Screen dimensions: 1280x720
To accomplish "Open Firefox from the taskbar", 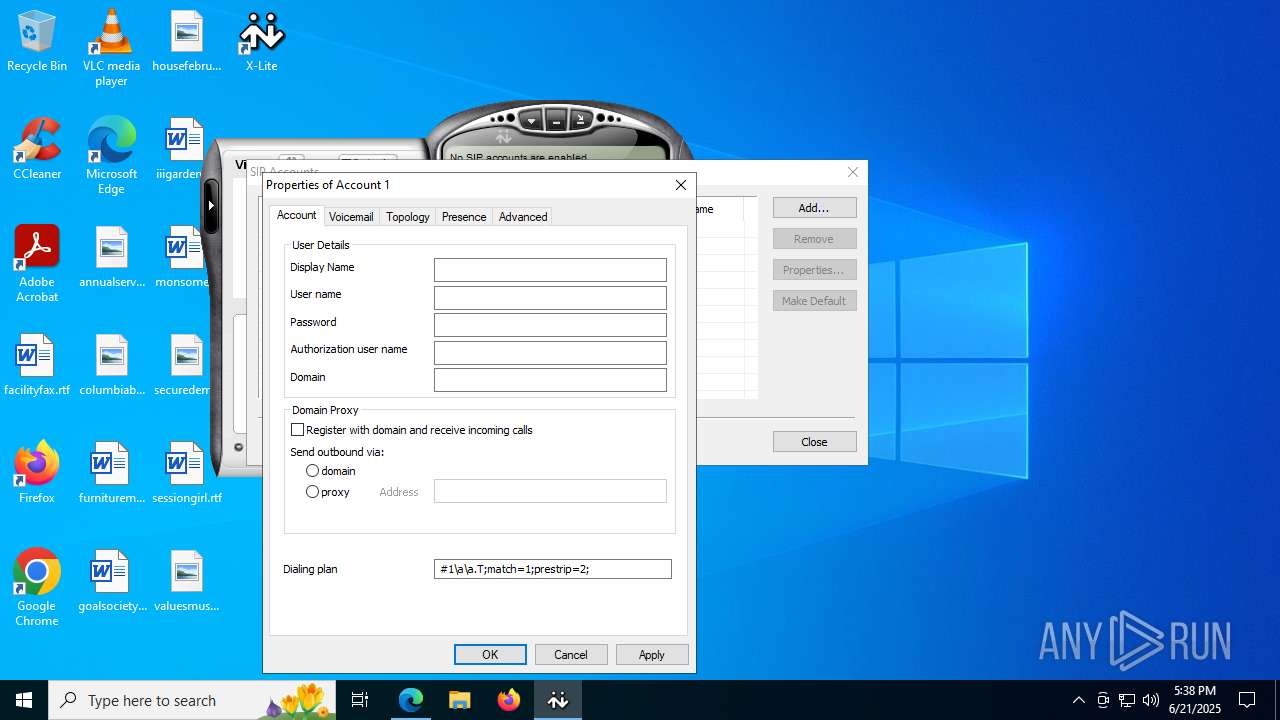I will point(509,700).
